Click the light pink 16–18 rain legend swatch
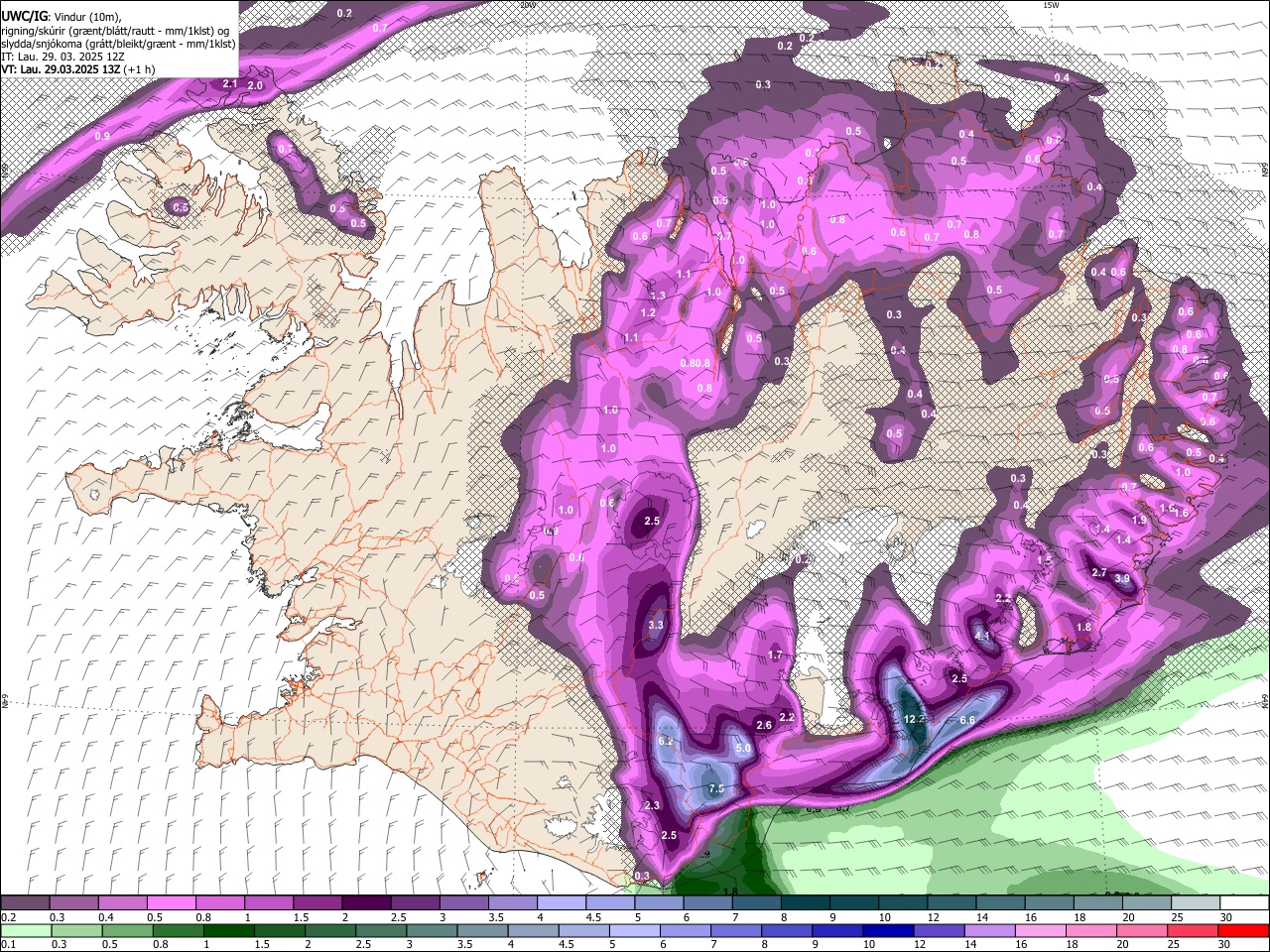 click(1042, 930)
